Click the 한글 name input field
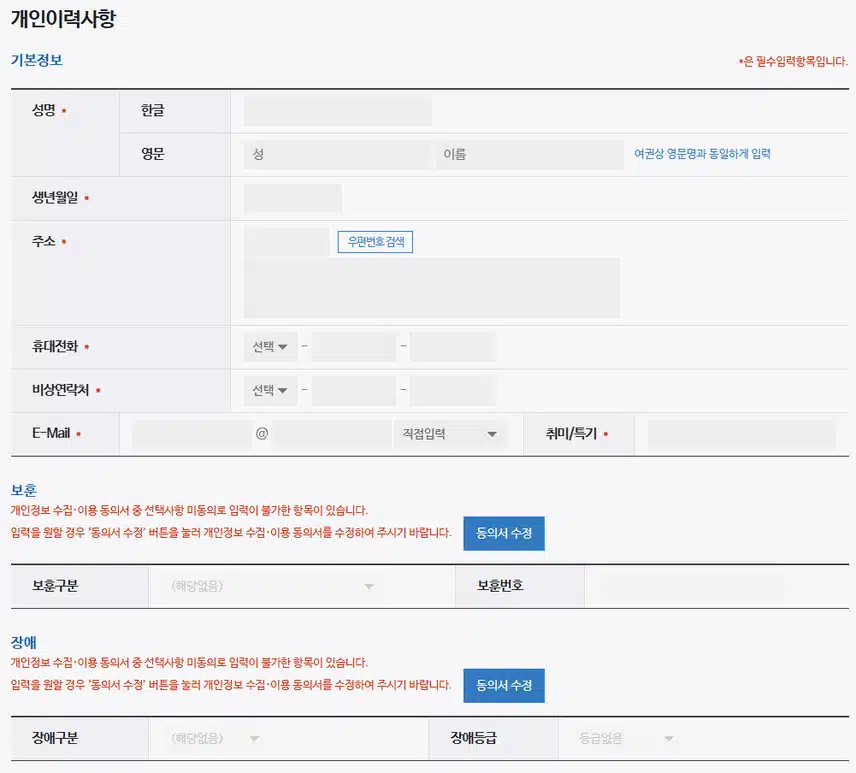 337,111
